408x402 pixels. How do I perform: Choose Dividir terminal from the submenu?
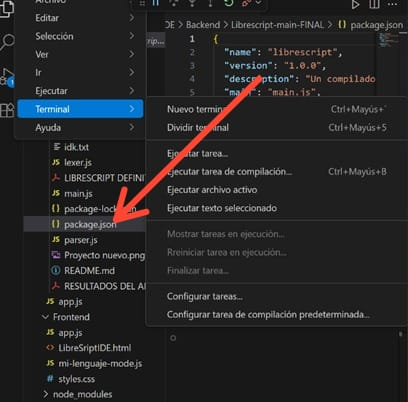(x=277, y=127)
